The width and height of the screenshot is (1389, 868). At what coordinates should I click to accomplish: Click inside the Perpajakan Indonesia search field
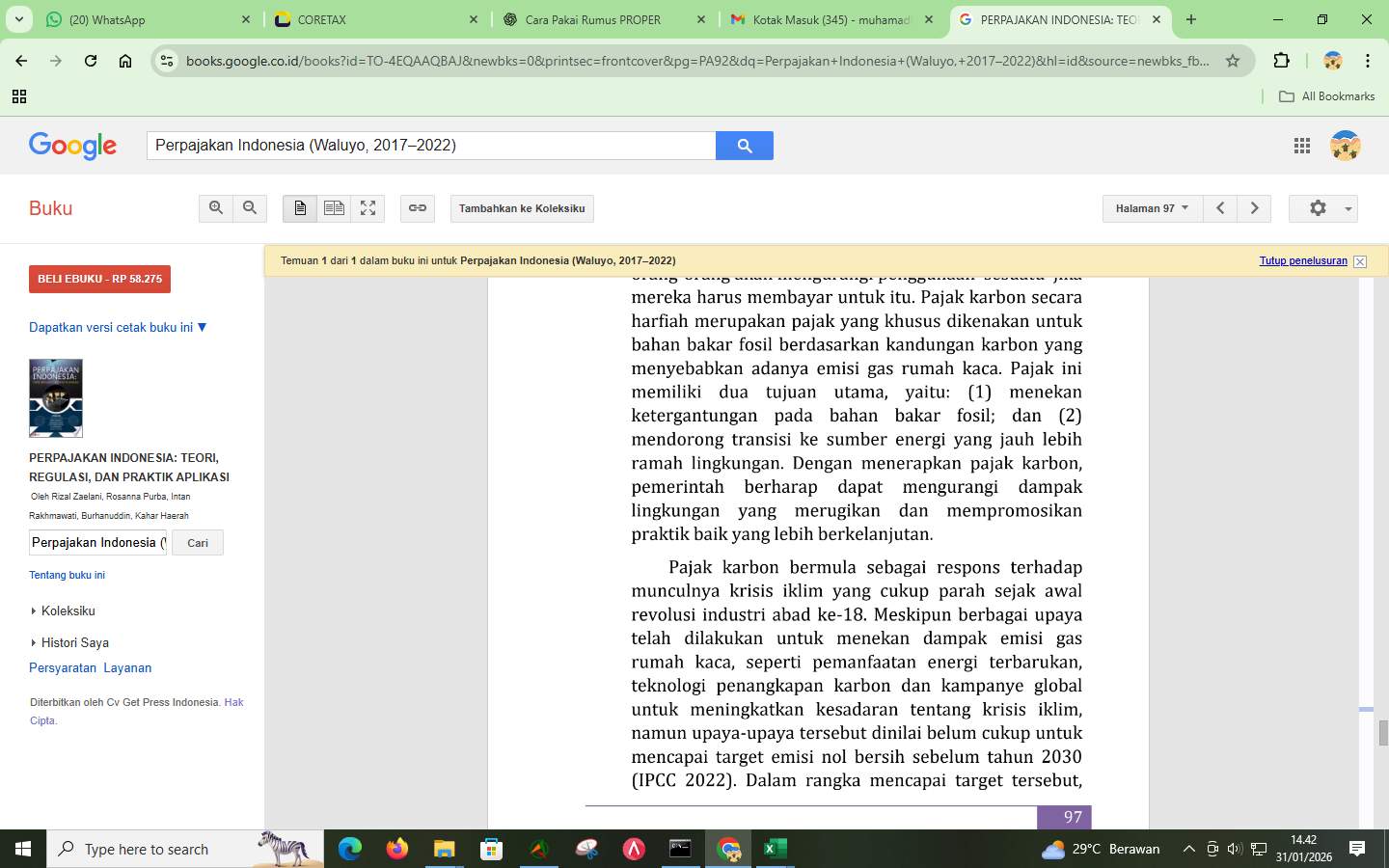(96, 542)
